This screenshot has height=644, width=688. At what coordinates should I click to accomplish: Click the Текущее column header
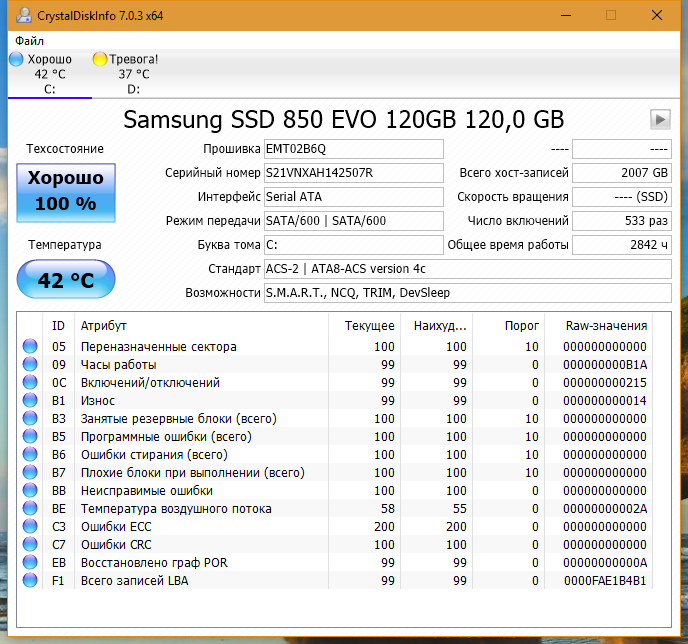(x=369, y=326)
